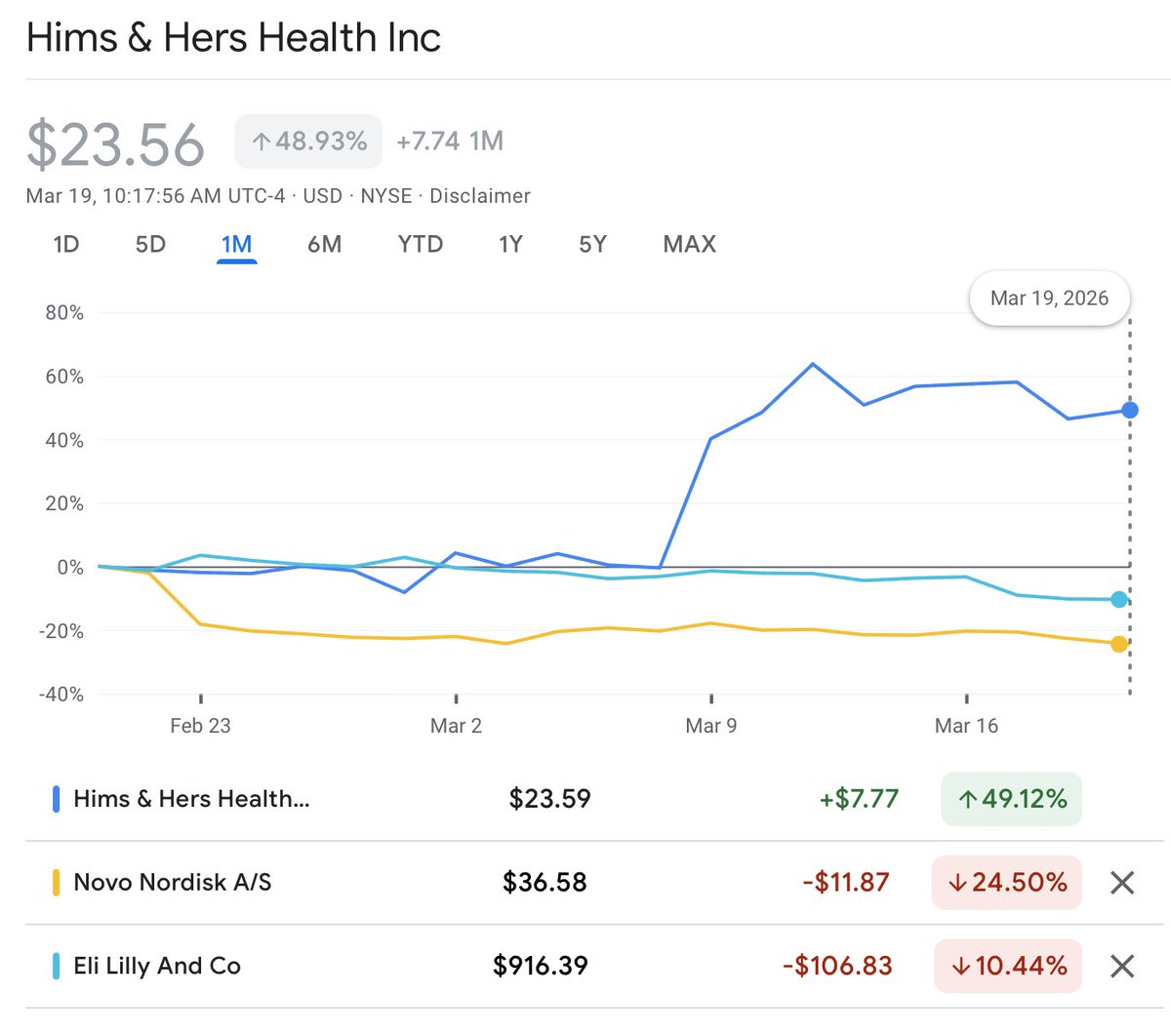Select the 1D time range tab
Screen dimensions: 1171x1036
pyautogui.click(x=66, y=244)
